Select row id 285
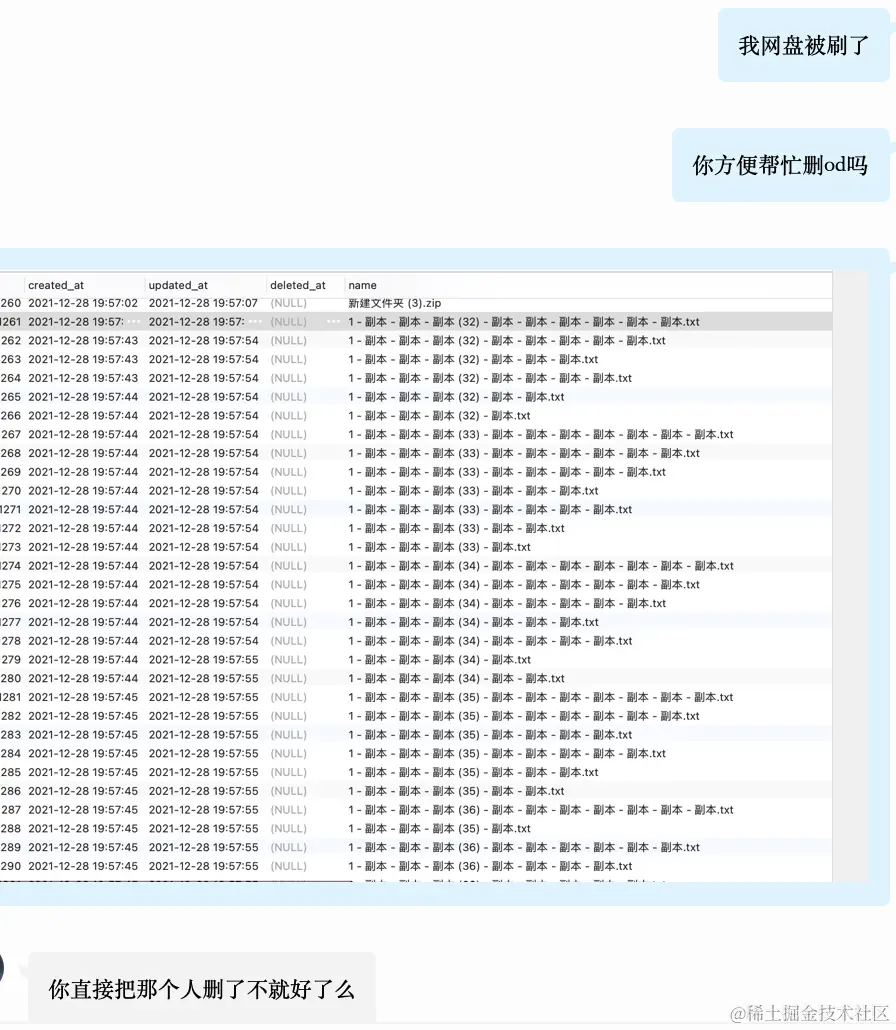Image resolution: width=896 pixels, height=1030 pixels. (x=11, y=772)
